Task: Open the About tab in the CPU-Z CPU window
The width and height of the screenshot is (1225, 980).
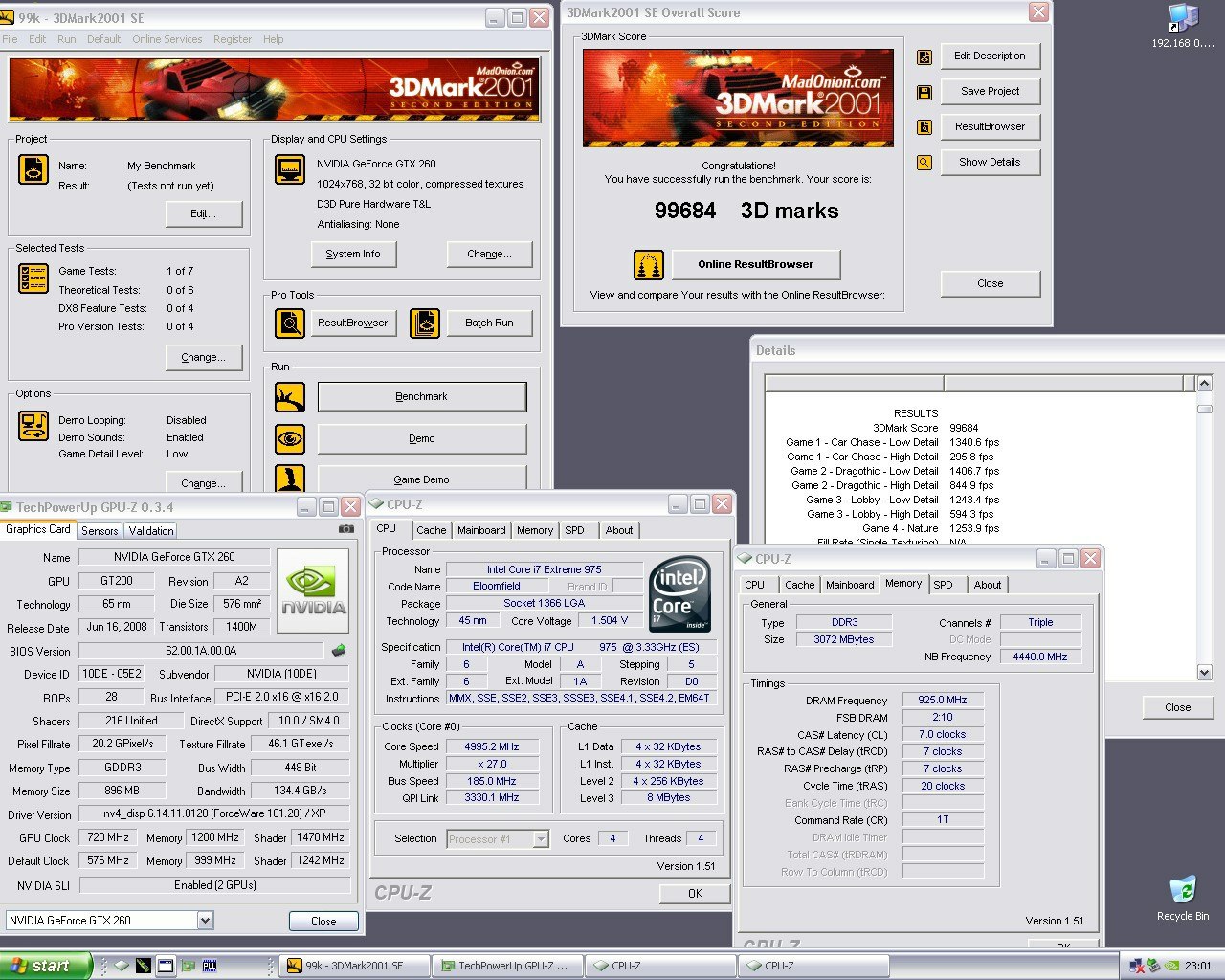Action: coord(619,530)
